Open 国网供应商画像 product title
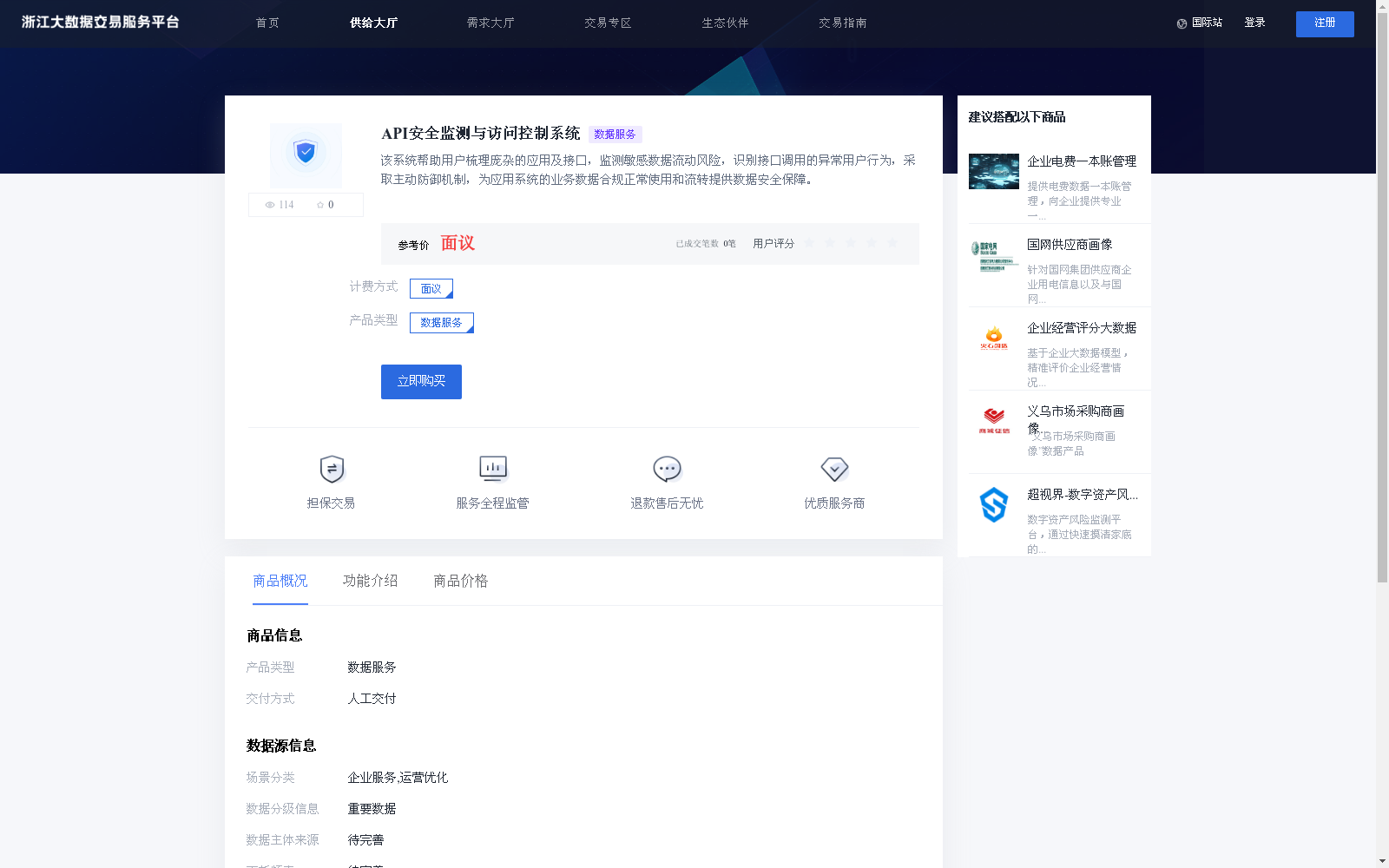The image size is (1389, 868). 1070,245
